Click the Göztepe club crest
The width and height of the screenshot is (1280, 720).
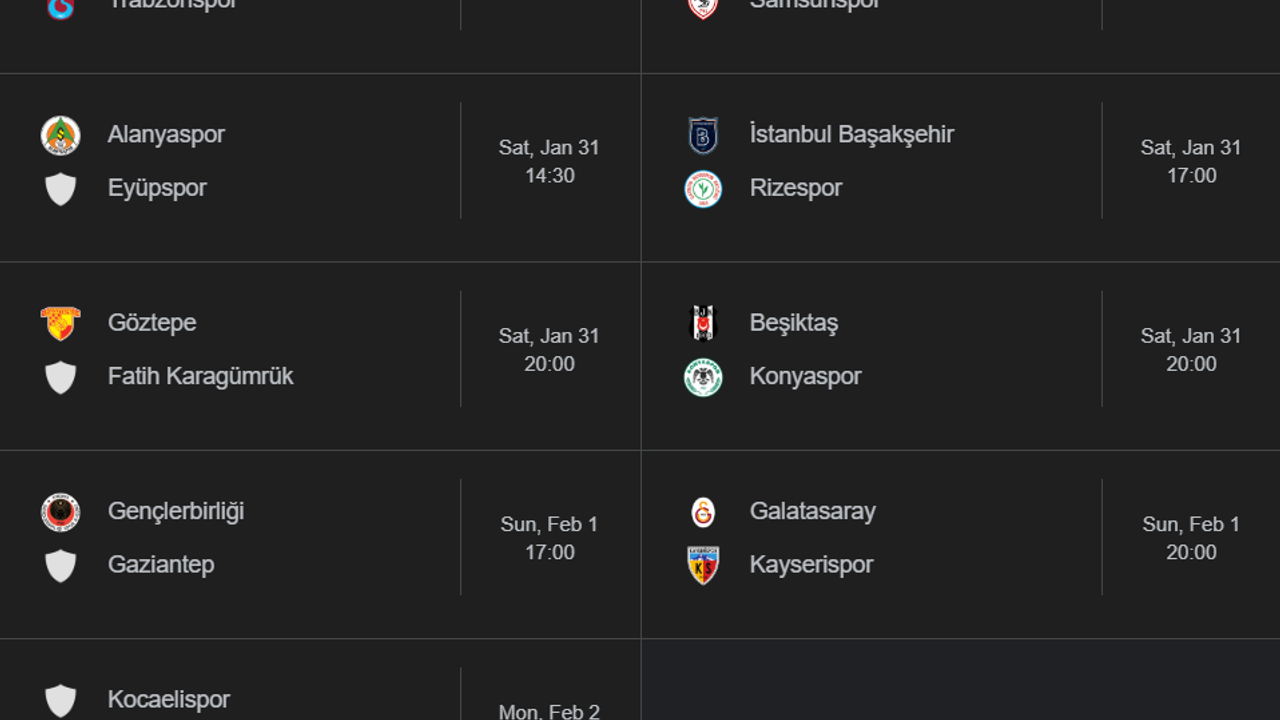click(x=61, y=323)
